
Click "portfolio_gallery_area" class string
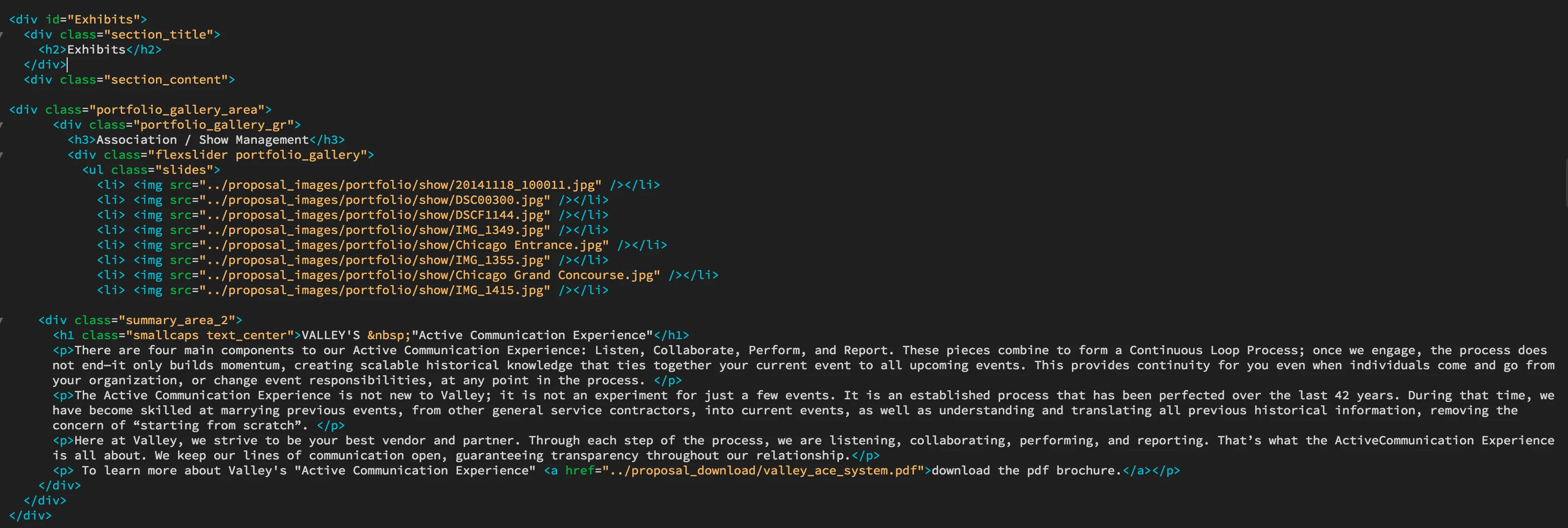point(177,110)
